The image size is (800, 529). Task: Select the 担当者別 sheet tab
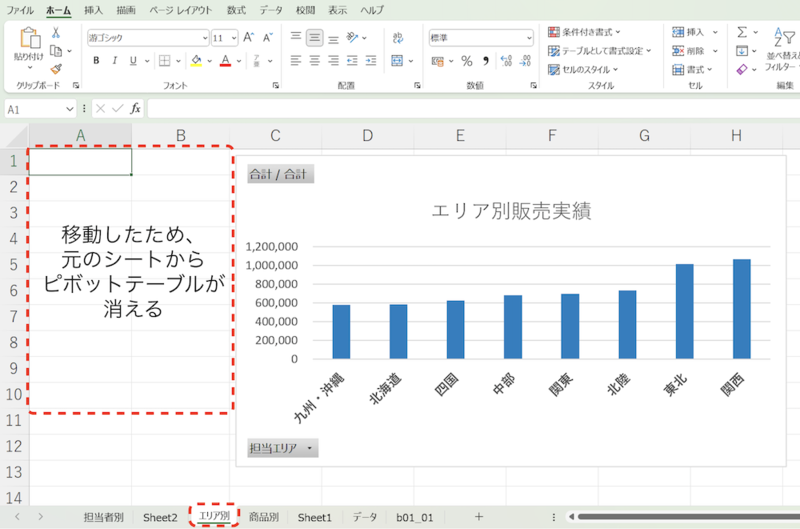click(104, 517)
